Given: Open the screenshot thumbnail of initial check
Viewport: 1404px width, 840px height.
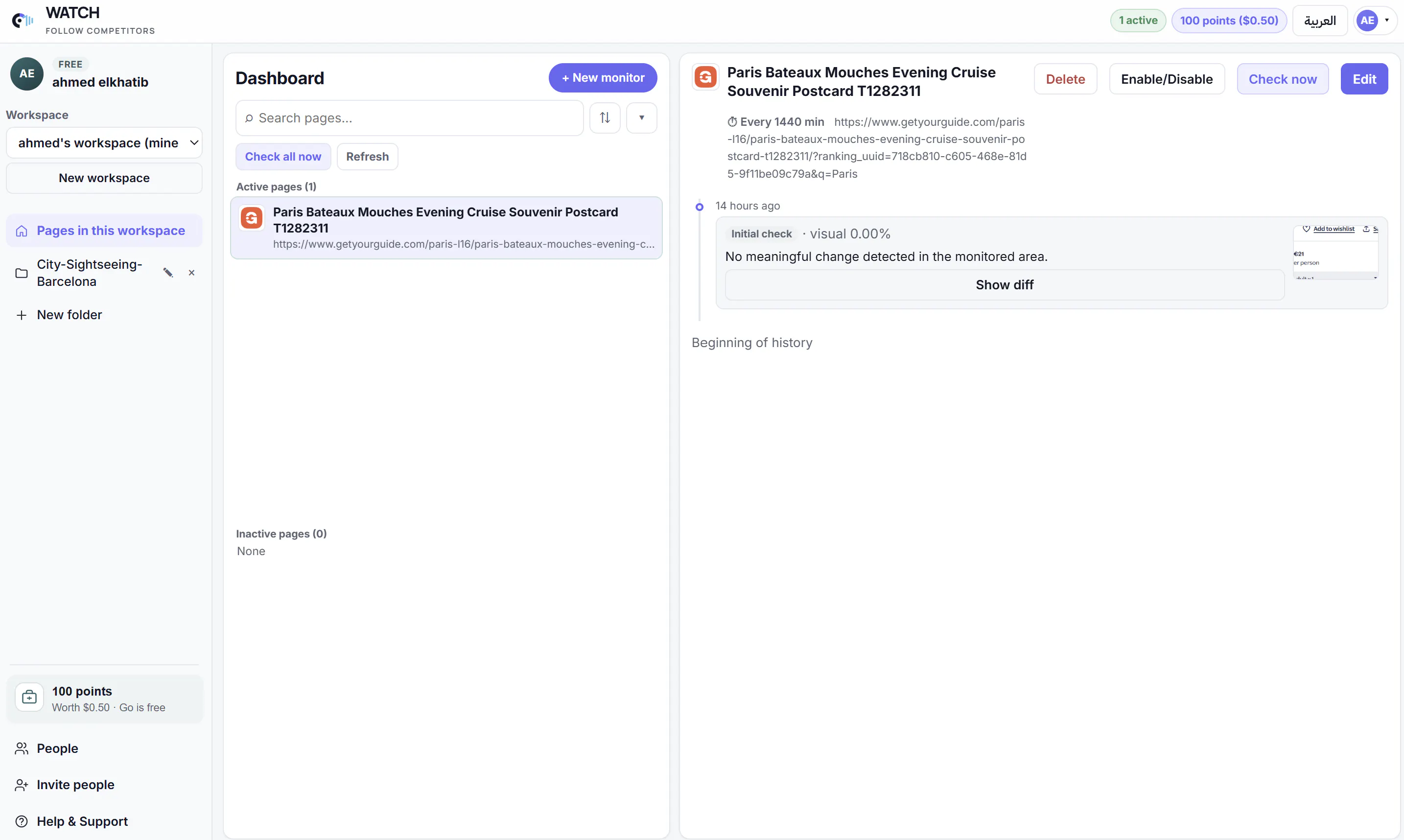Looking at the screenshot, I should pyautogui.click(x=1335, y=252).
